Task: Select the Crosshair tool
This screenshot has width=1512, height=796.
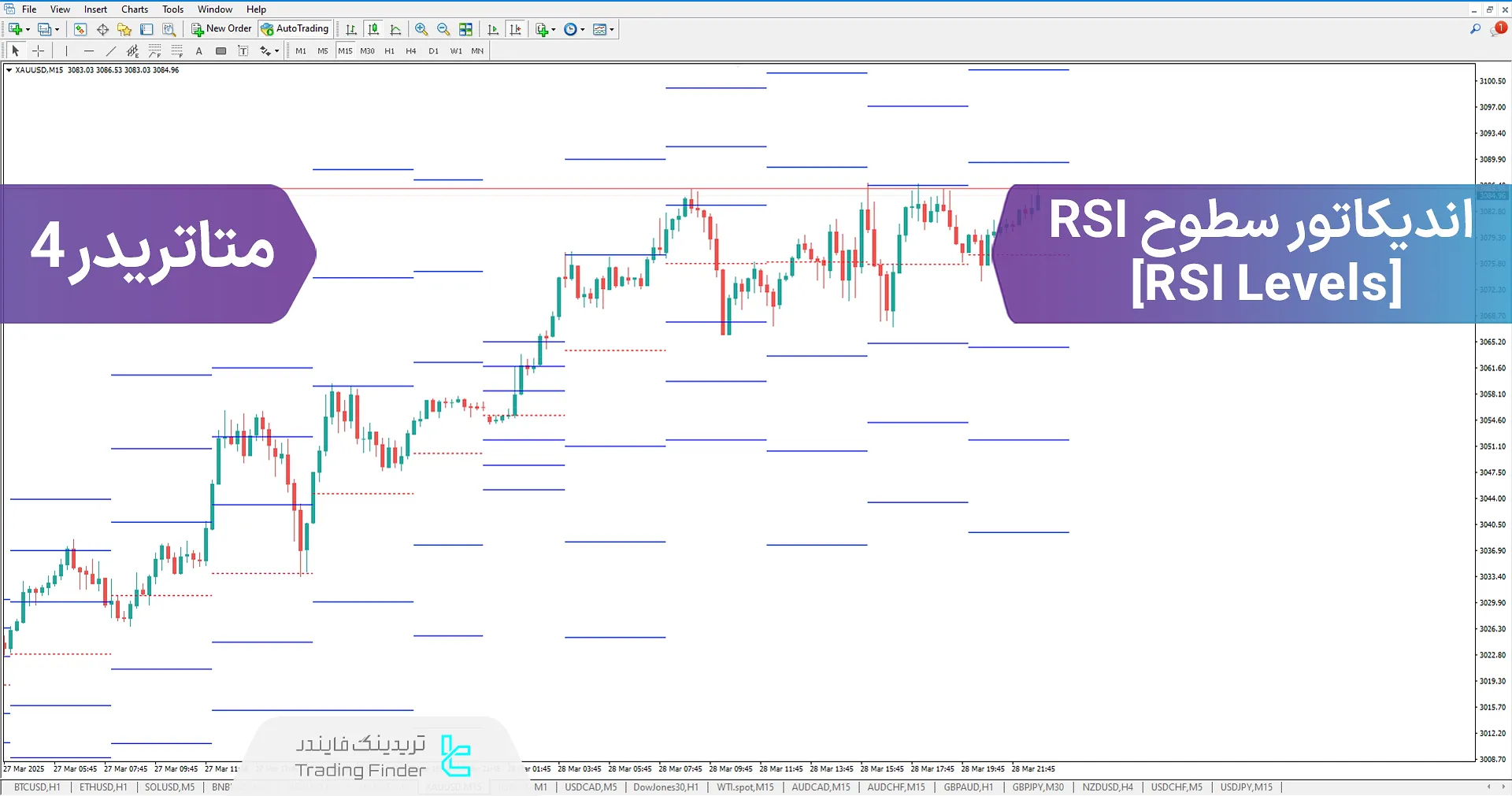Action: (38, 50)
